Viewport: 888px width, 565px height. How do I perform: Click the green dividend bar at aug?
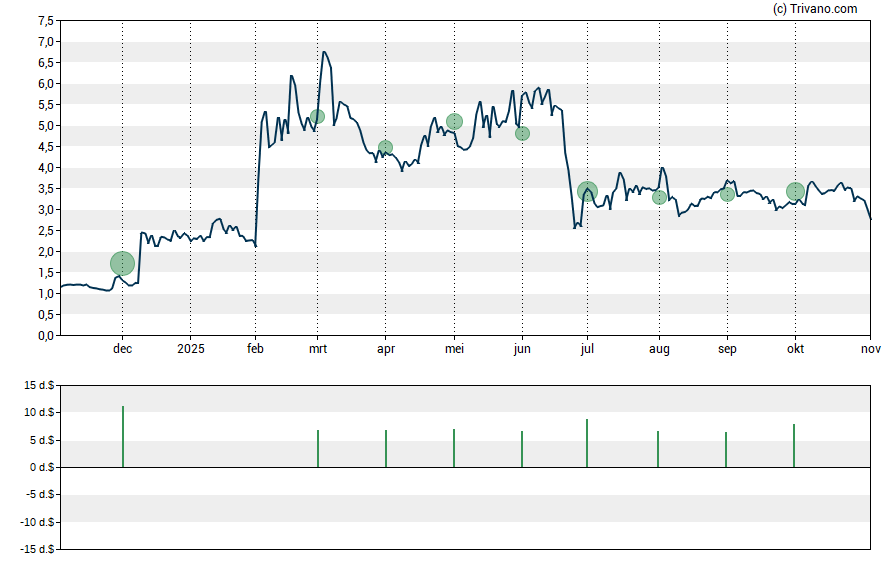(x=658, y=450)
